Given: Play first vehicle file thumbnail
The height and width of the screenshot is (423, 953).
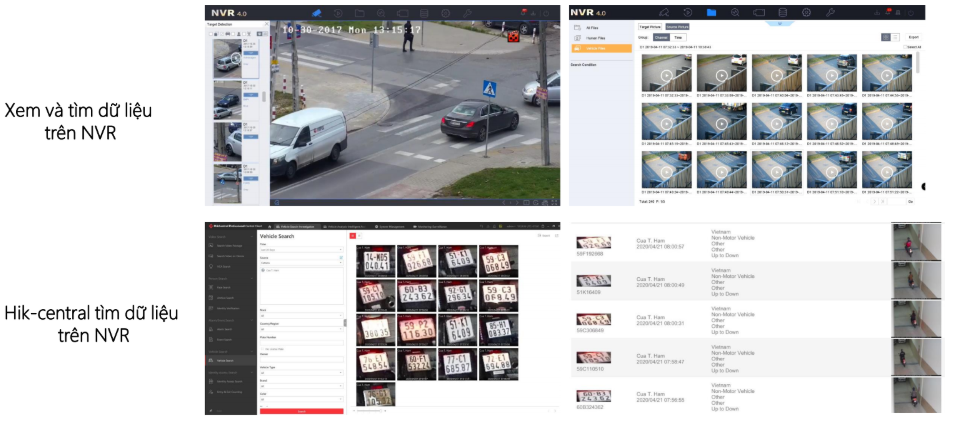Looking at the screenshot, I should [666, 75].
